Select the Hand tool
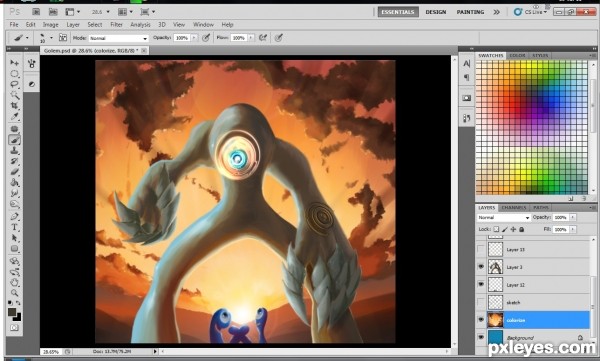This screenshot has height=361, width=600. [x=15, y=283]
